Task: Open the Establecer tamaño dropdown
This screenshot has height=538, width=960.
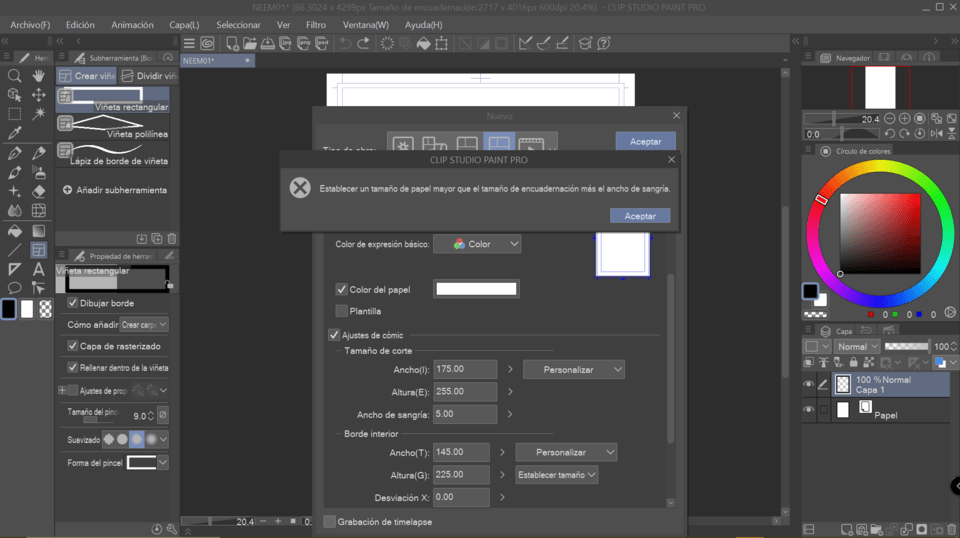Action: [557, 475]
